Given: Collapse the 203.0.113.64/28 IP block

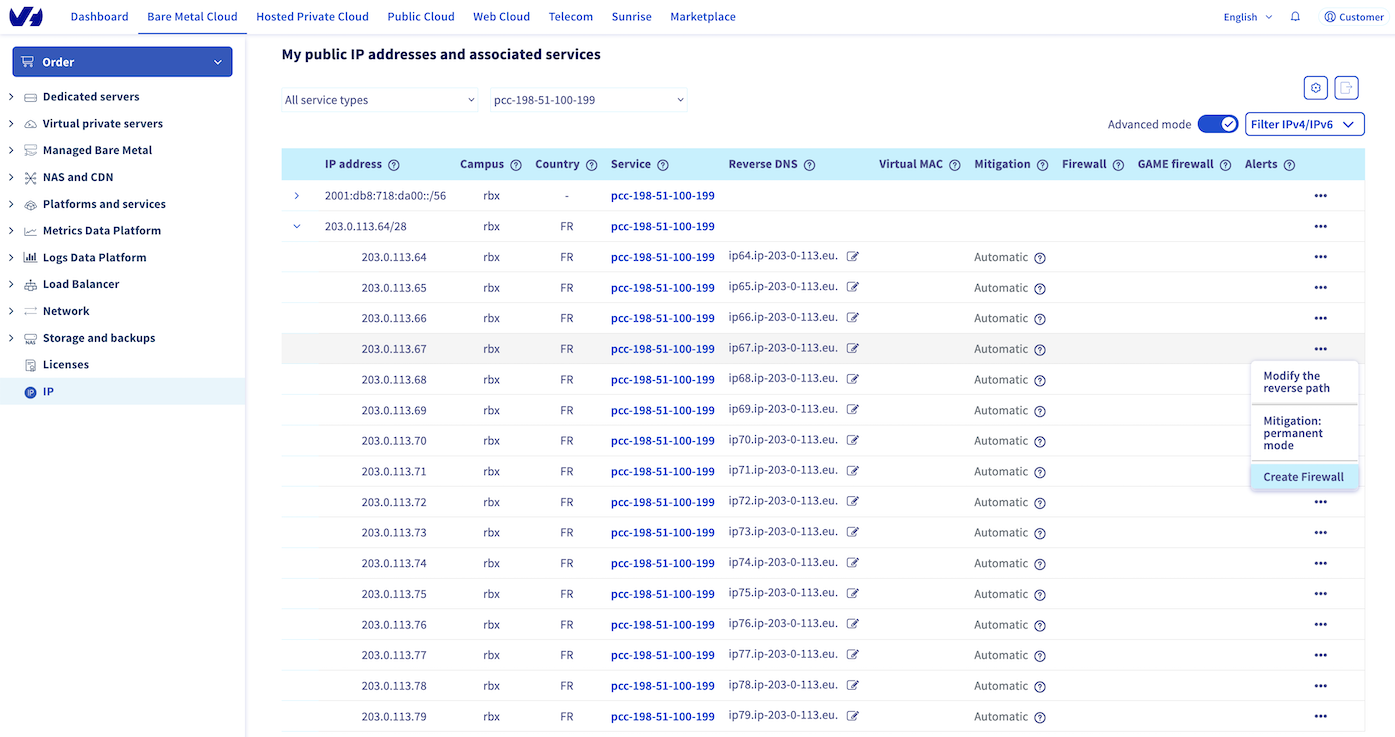Looking at the screenshot, I should tap(297, 227).
